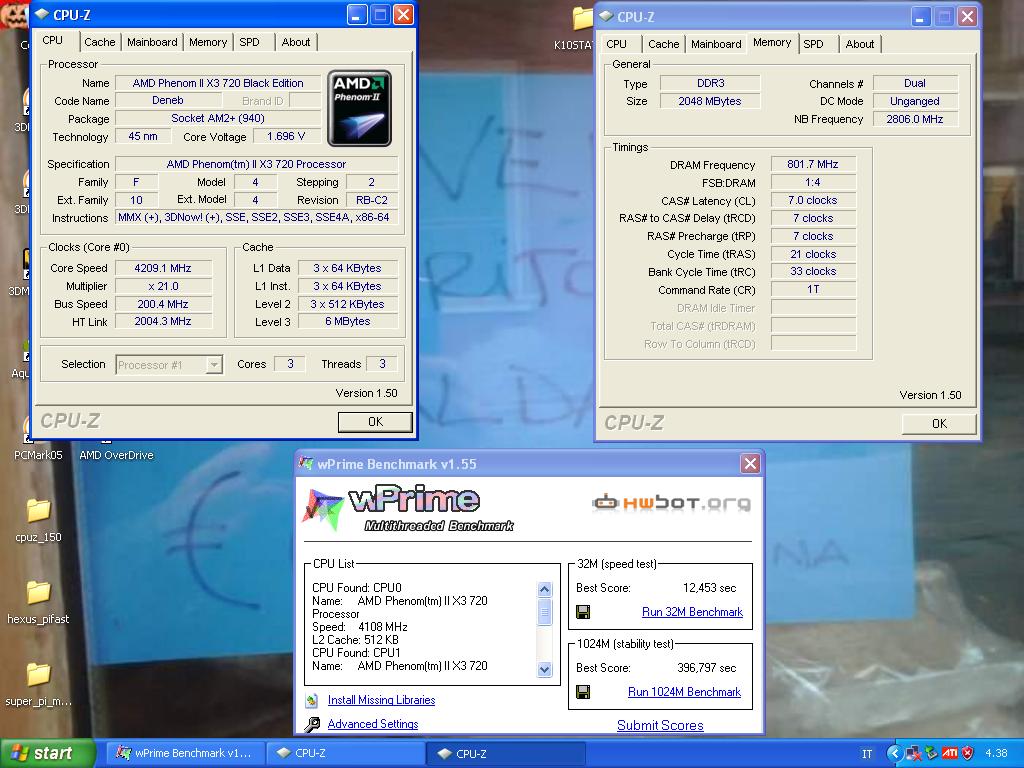Switch to wPrime Benchmark taskbar button
Image resolution: width=1024 pixels, height=768 pixels.
pyautogui.click(x=184, y=754)
